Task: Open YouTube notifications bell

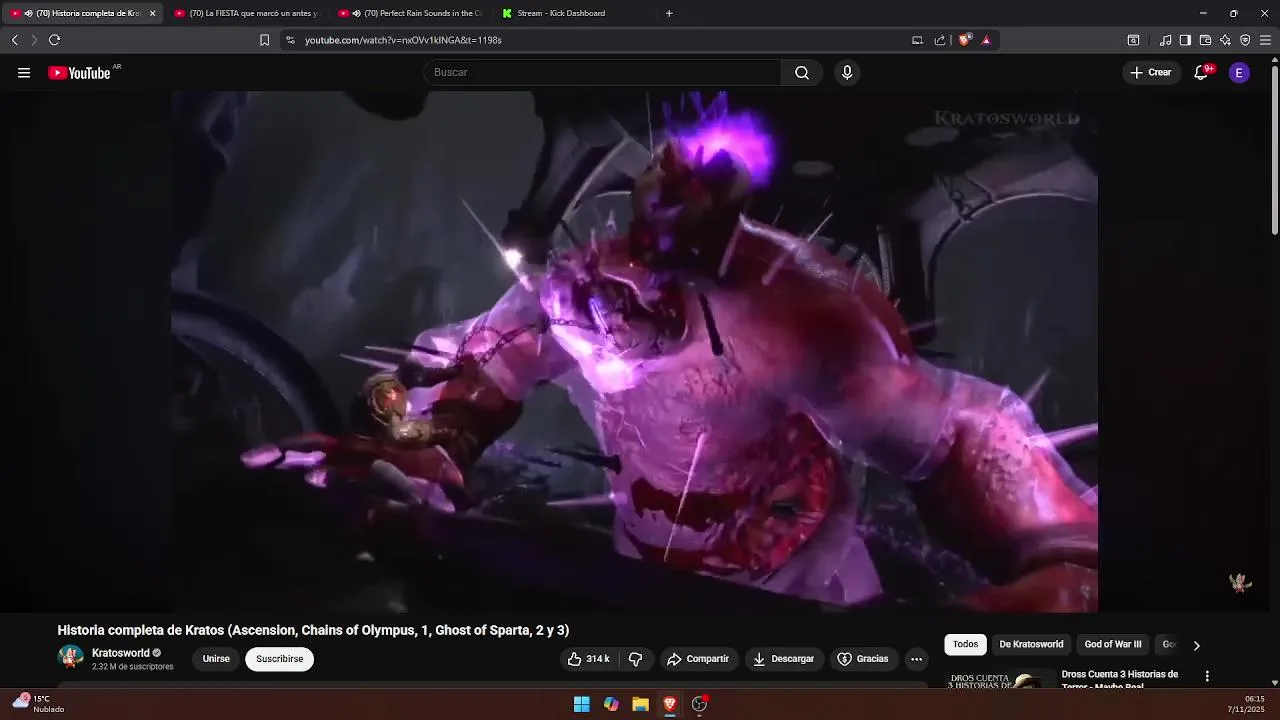Action: (x=1202, y=72)
